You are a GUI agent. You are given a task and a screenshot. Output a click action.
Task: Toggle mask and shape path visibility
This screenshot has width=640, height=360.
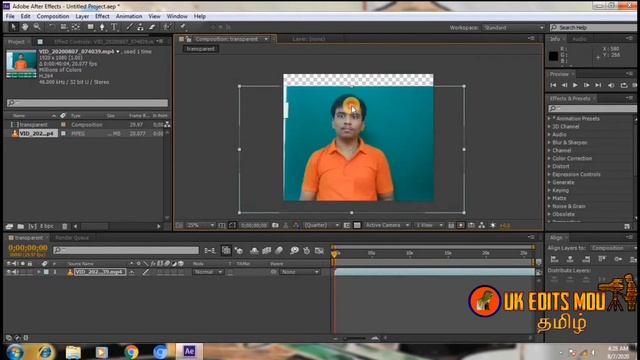(x=232, y=225)
